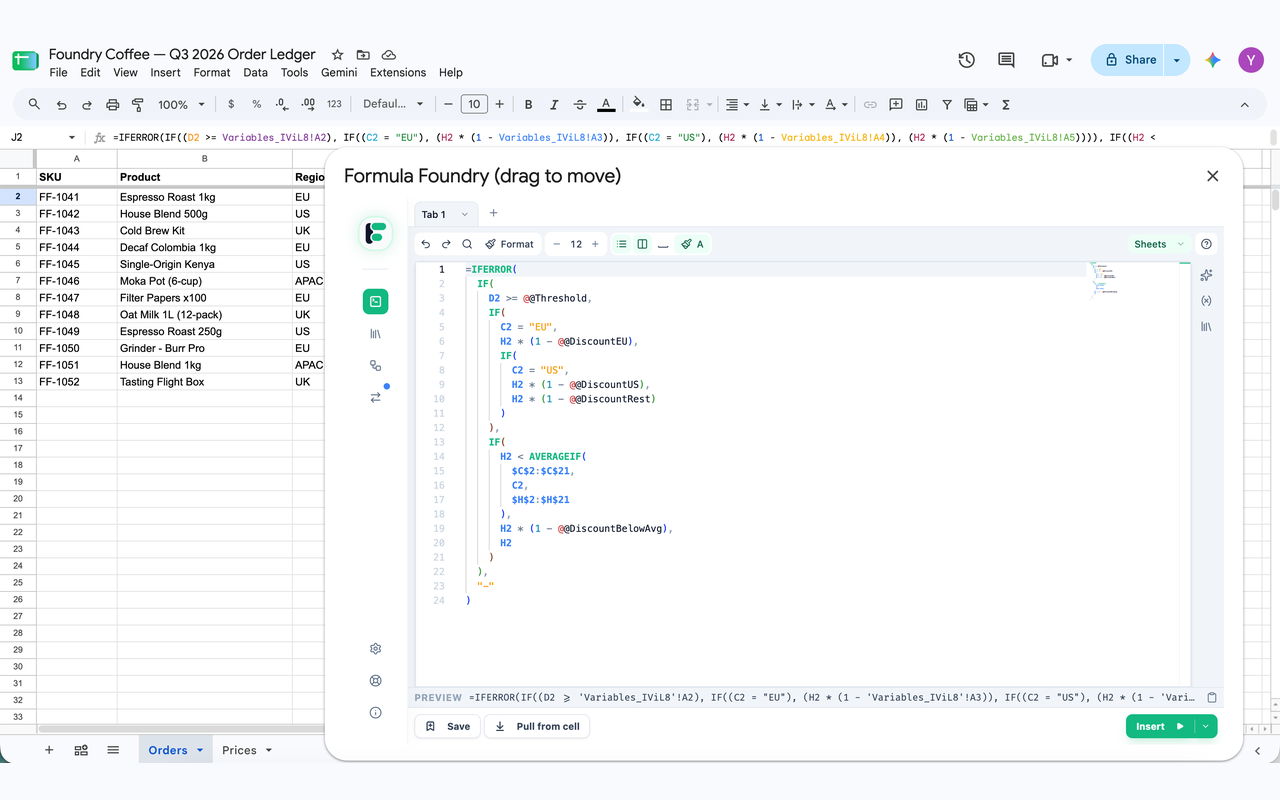Open the zoom 100% dropdown
The height and width of the screenshot is (800, 1280).
[x=180, y=104]
